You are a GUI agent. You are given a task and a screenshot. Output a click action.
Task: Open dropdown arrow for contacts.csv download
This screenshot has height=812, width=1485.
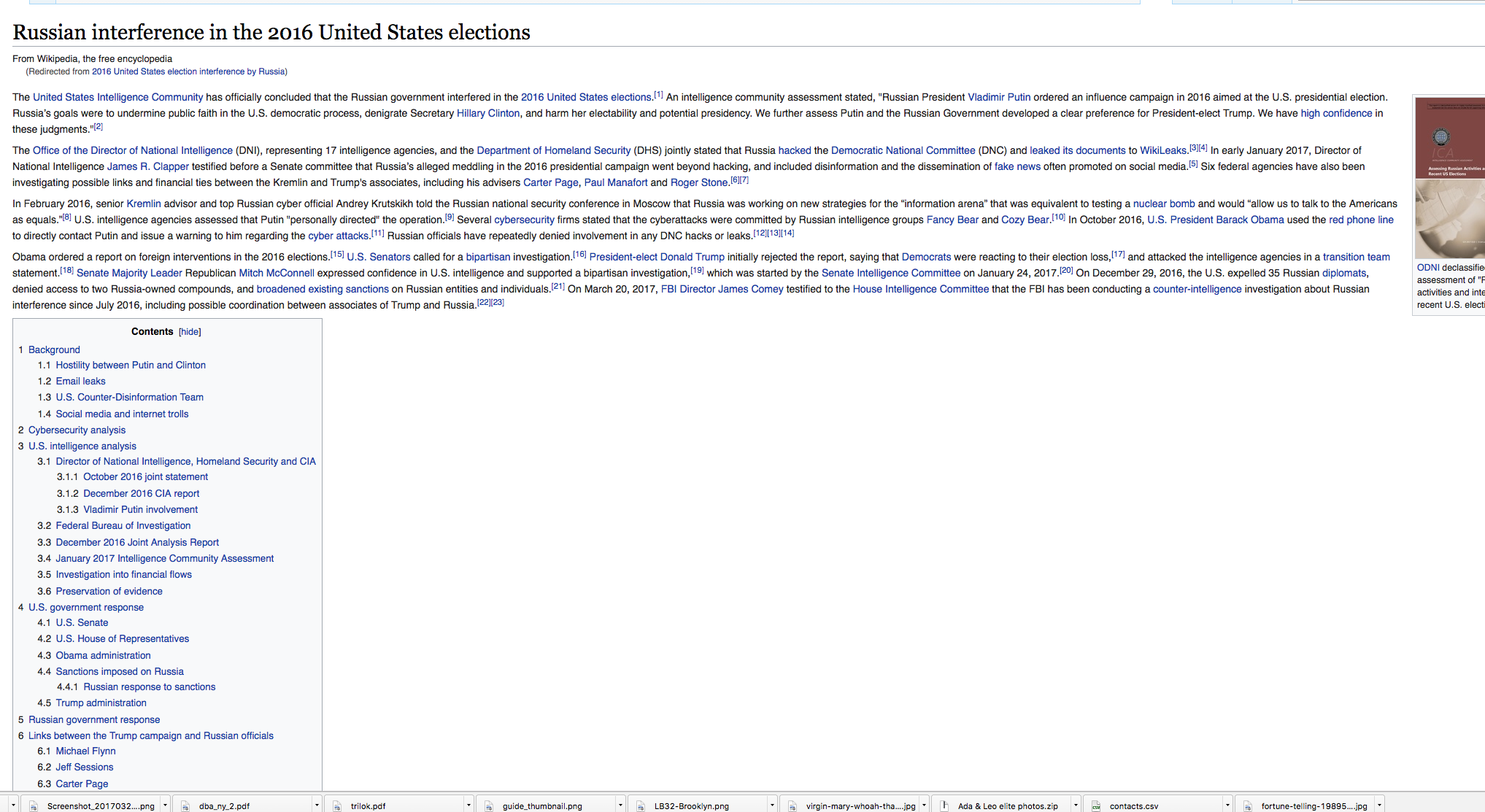pyautogui.click(x=1227, y=805)
